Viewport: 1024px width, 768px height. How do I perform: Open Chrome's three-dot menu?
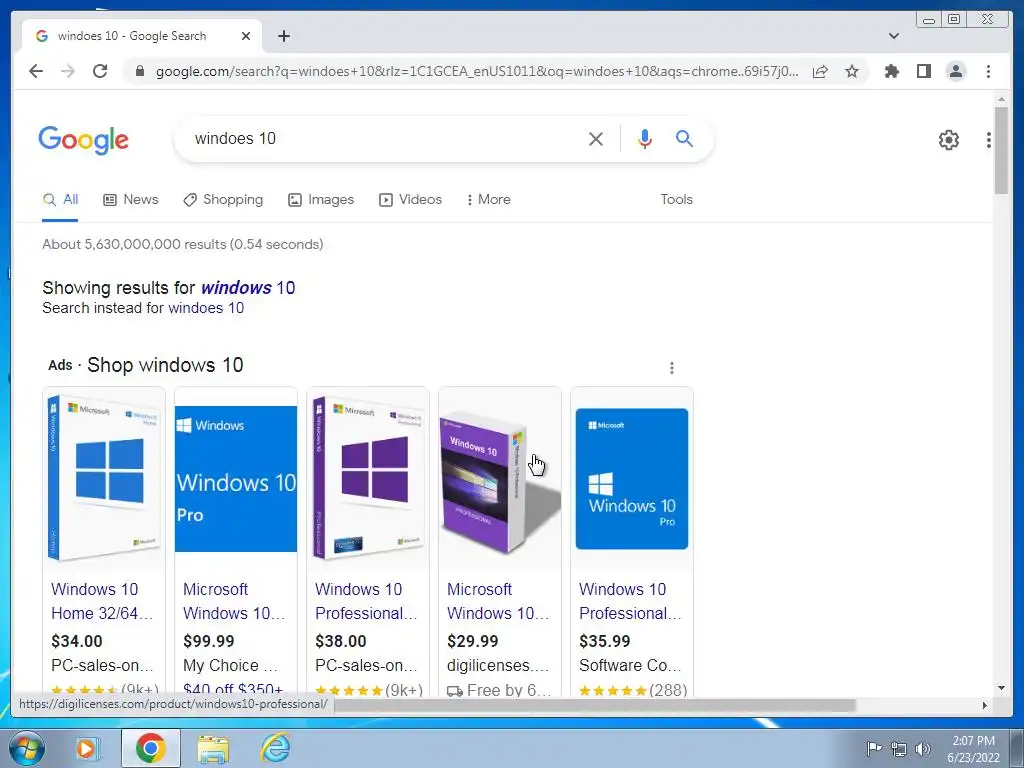pyautogui.click(x=988, y=71)
